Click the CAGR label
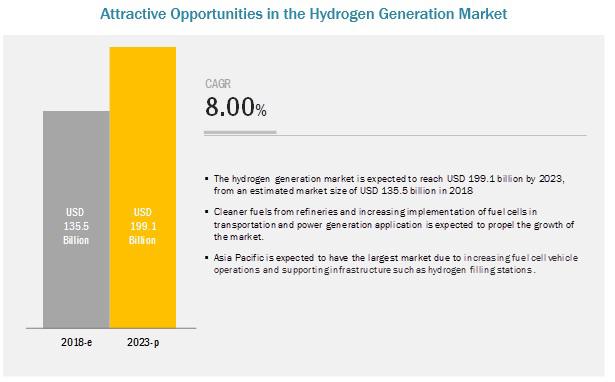The width and height of the screenshot is (615, 382). [218, 84]
